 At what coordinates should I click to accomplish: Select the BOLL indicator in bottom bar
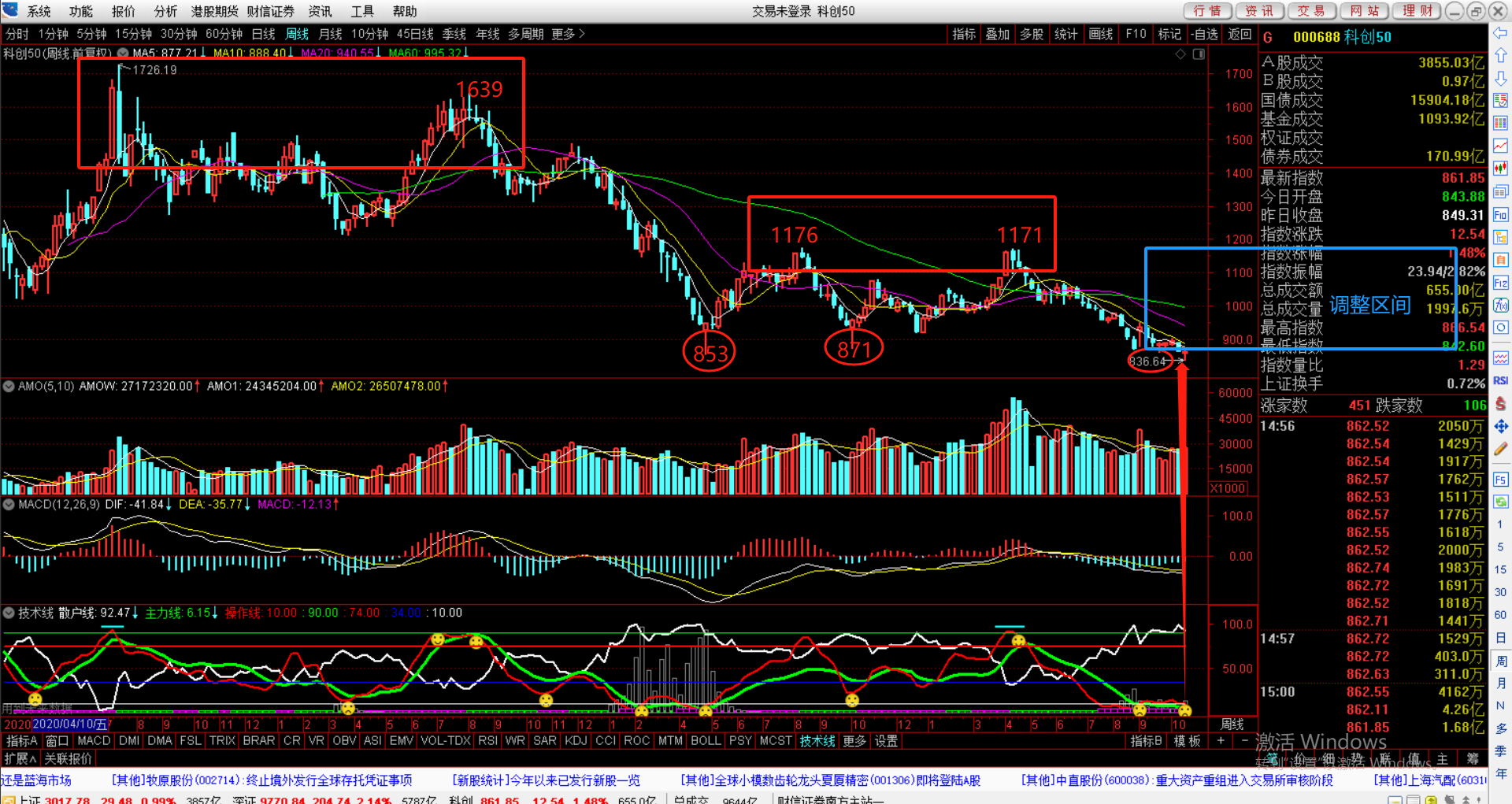pos(706,741)
